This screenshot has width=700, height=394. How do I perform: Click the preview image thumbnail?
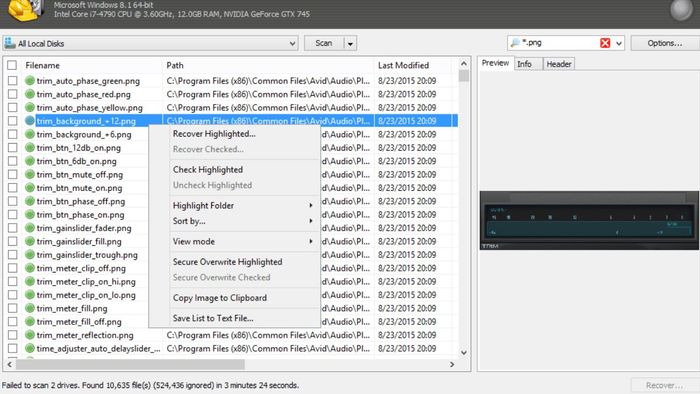tap(589, 220)
